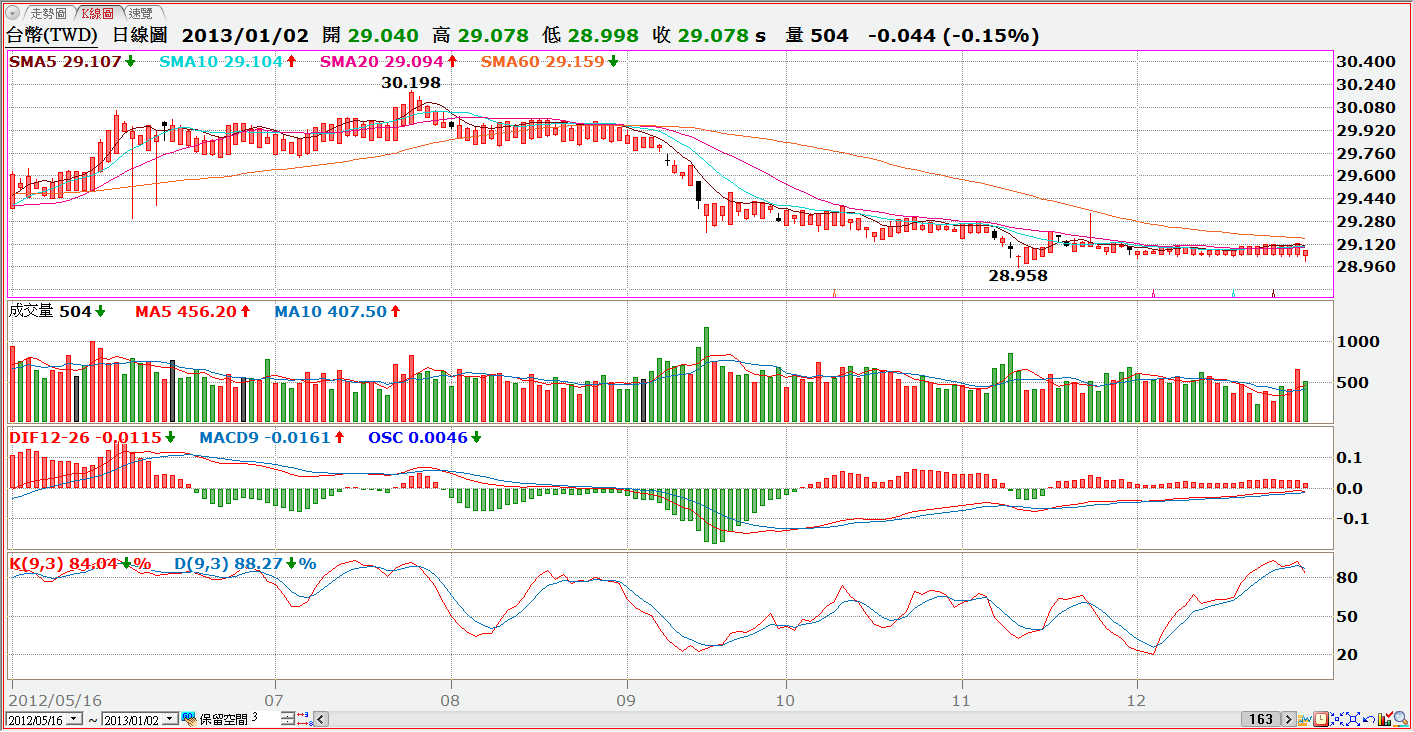1413x732 pixels.
Task: Click the expand arrows zoom-in icon
Action: (1353, 719)
